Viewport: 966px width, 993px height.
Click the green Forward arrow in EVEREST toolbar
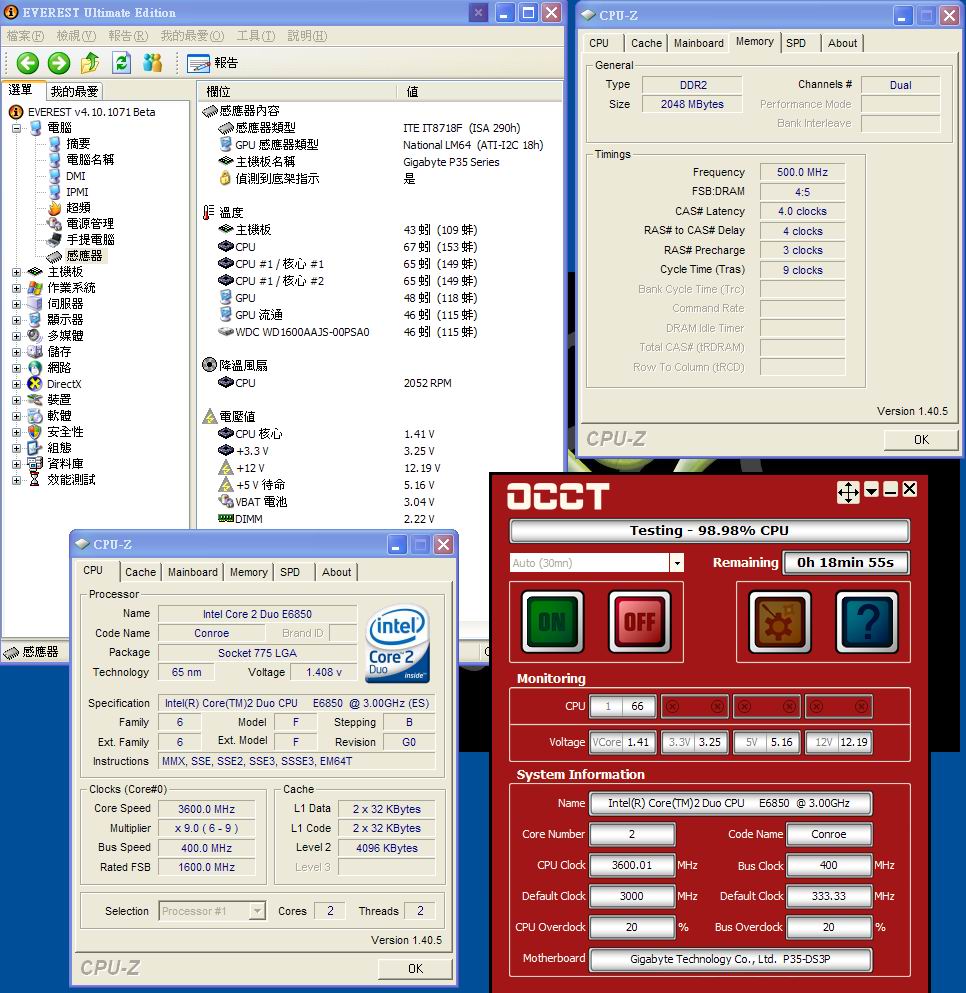tap(59, 63)
